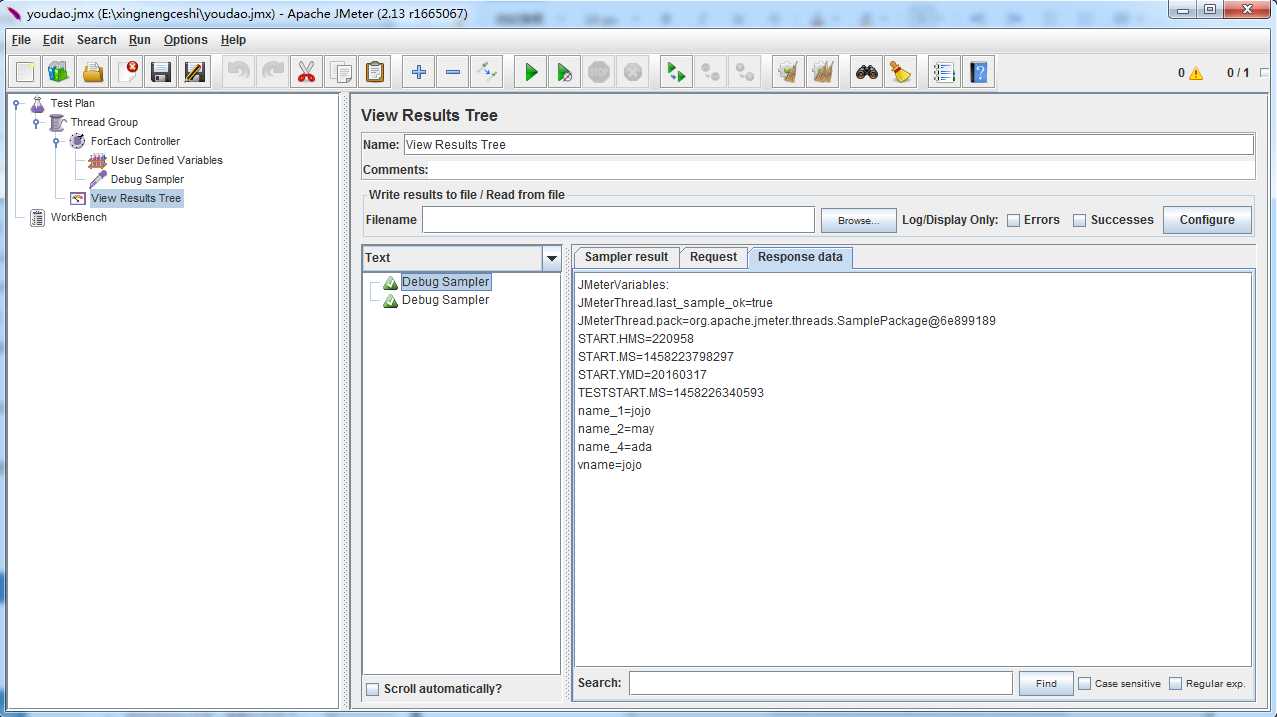
Task: Click the Function Helper list icon
Action: click(x=943, y=72)
